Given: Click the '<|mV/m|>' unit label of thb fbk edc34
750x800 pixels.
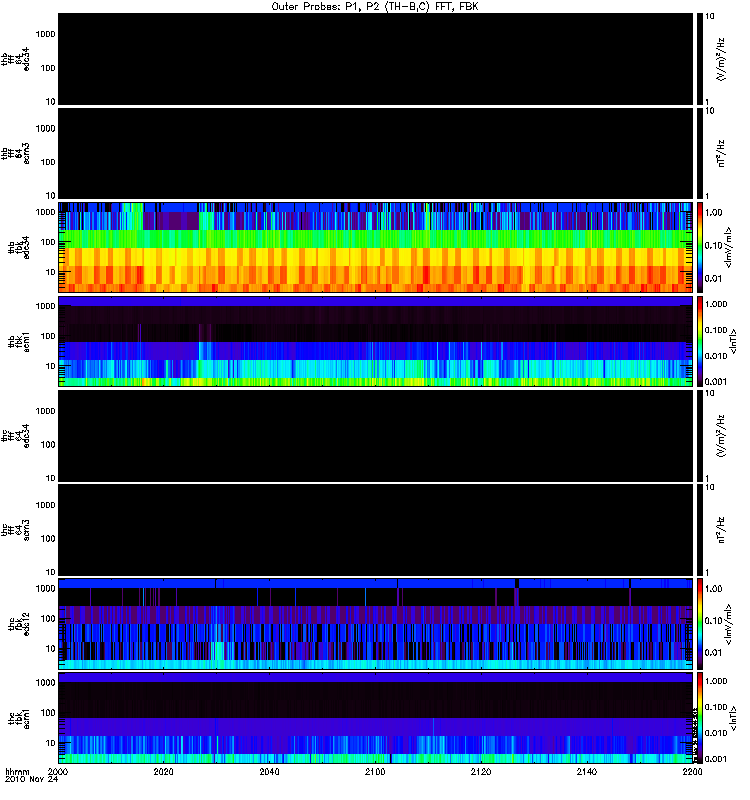Looking at the screenshot, I should [728, 248].
